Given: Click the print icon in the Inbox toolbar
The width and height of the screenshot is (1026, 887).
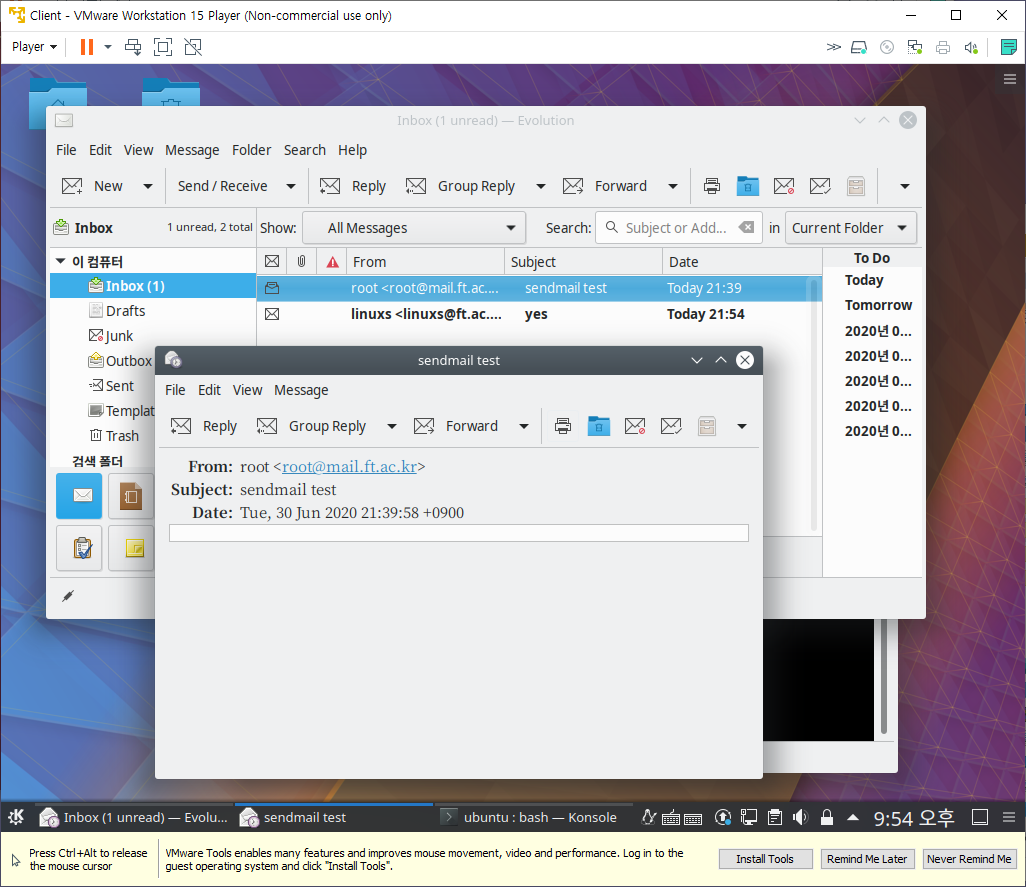Looking at the screenshot, I should [711, 186].
